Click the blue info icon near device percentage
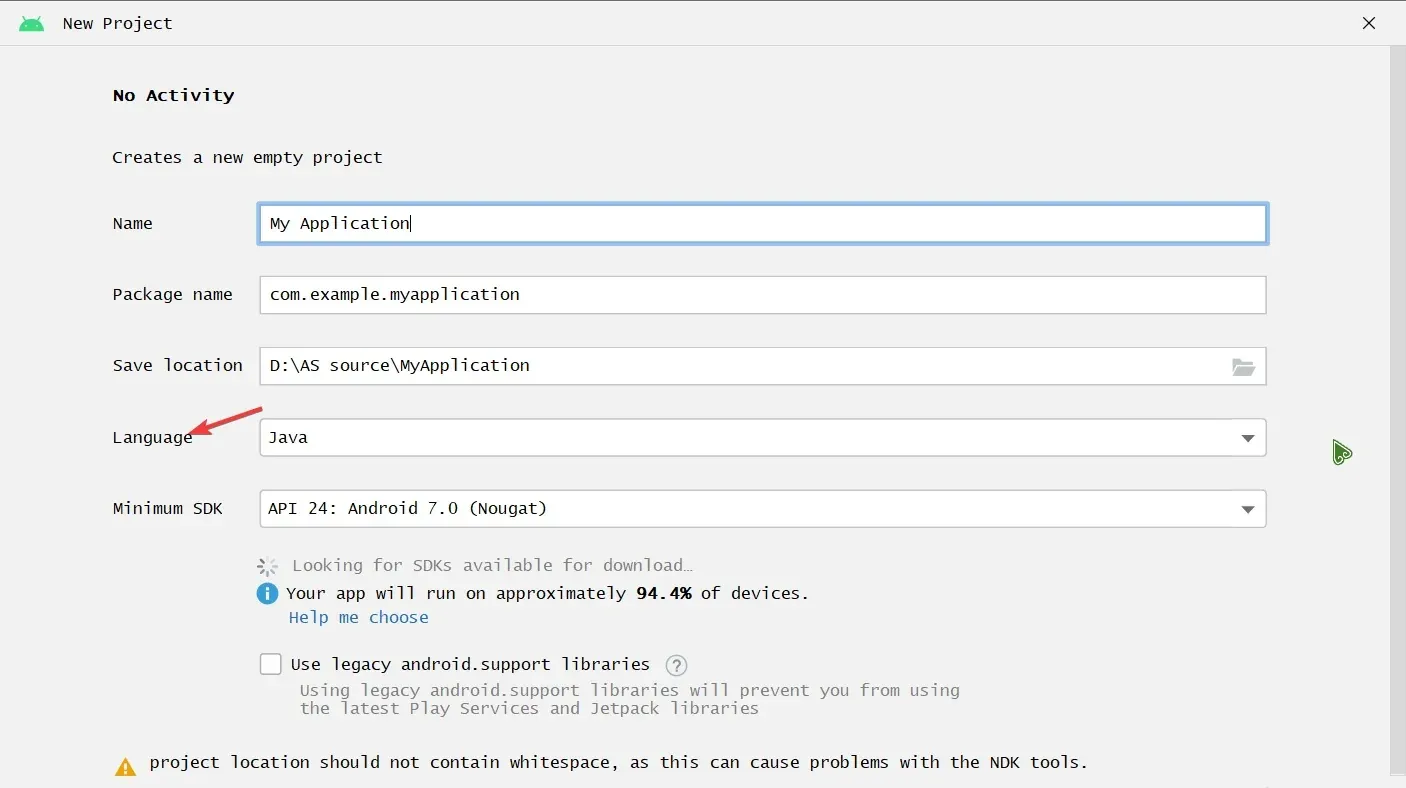This screenshot has width=1406, height=788. [x=267, y=593]
